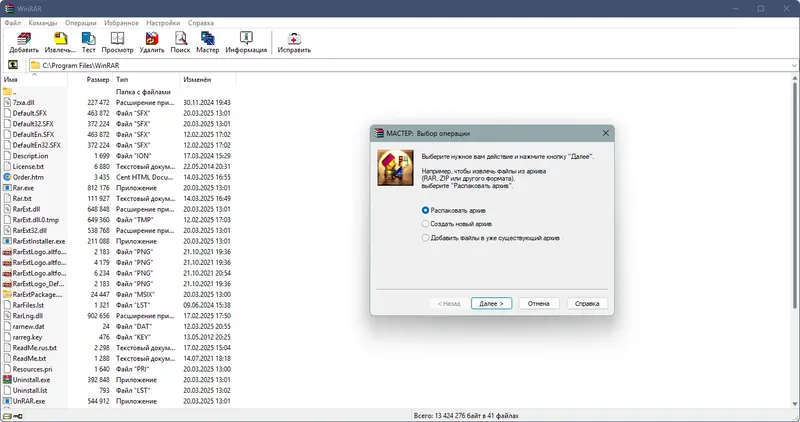Click the Uninstall.exe WinRAR icon
Viewport: 800px width, 422px height.
(7, 380)
